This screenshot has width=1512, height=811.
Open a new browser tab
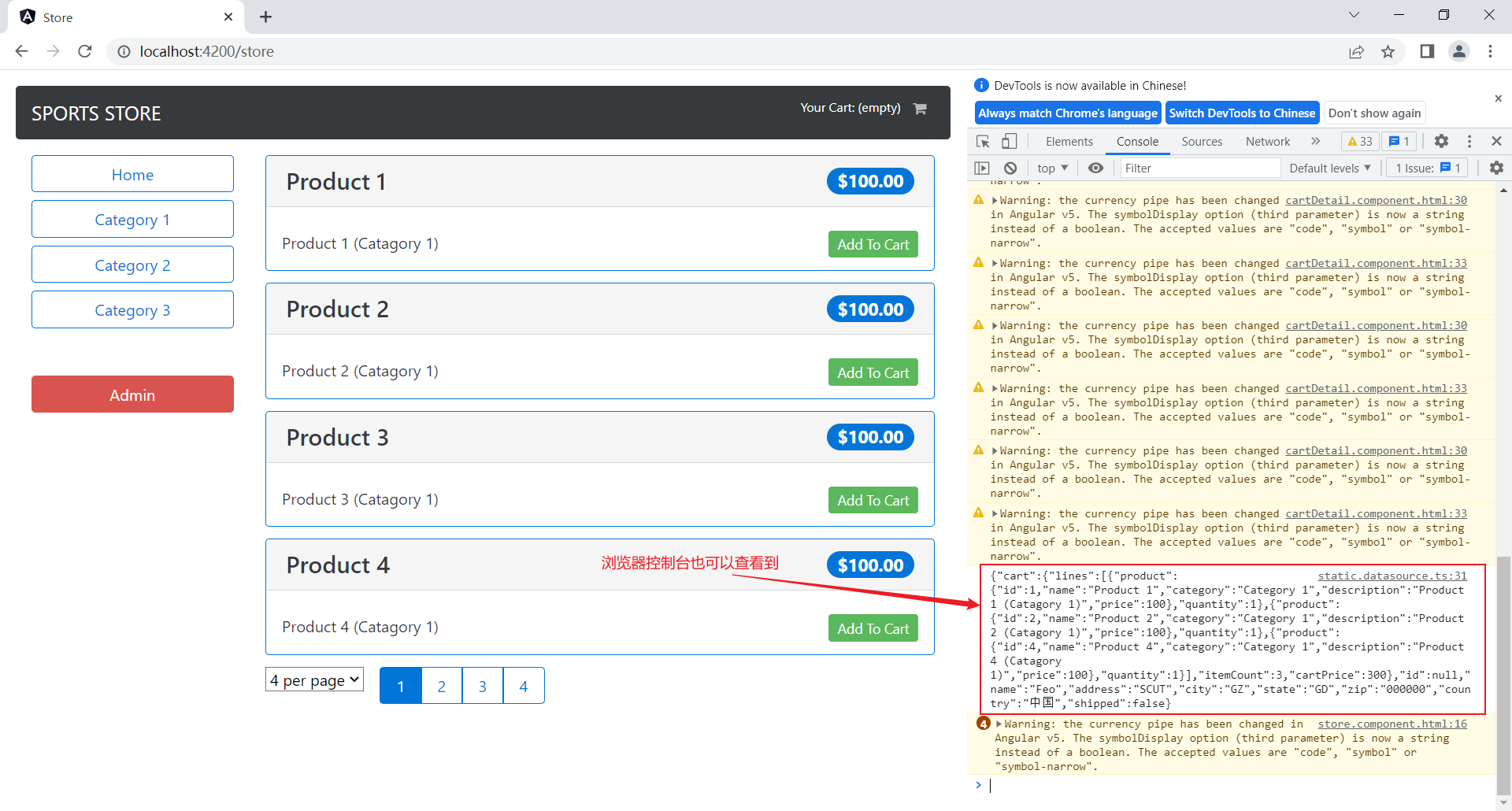coord(266,17)
